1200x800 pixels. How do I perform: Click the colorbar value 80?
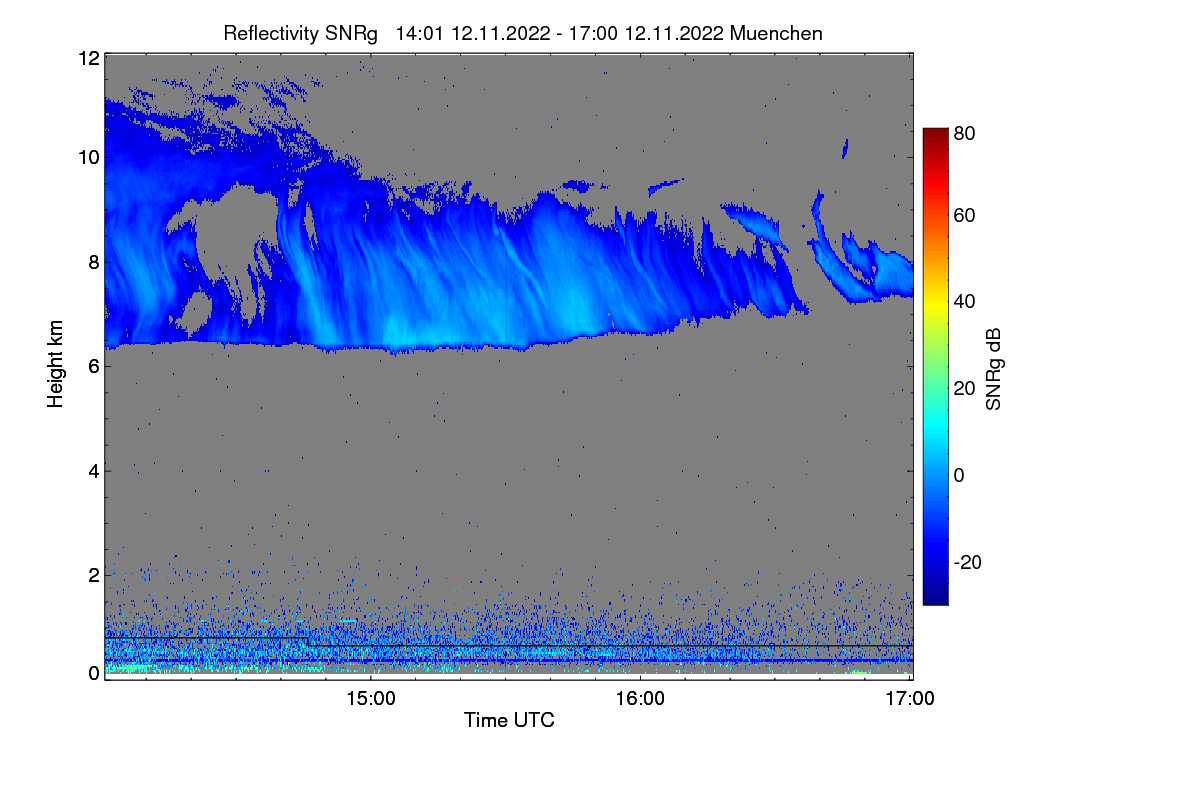click(x=964, y=133)
